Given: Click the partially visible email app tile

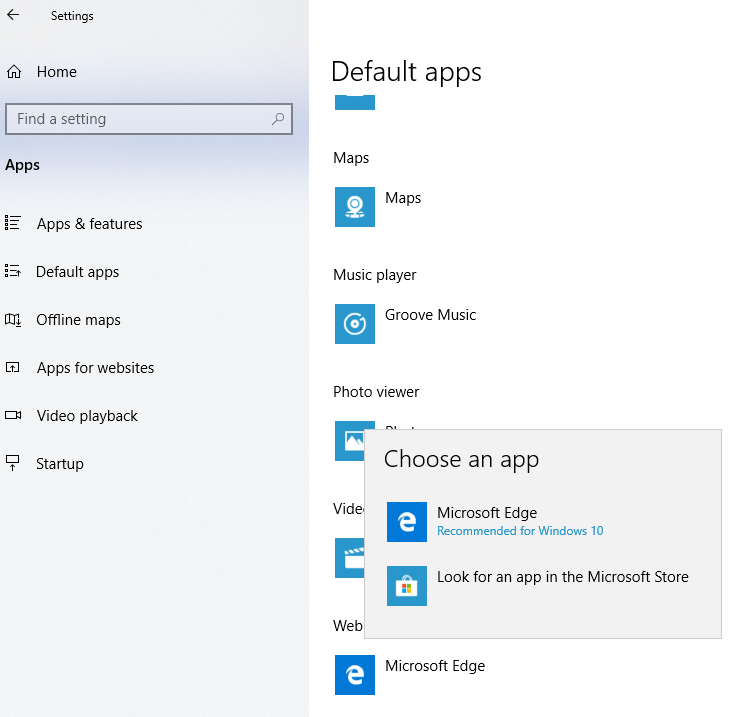Looking at the screenshot, I should click(355, 102).
